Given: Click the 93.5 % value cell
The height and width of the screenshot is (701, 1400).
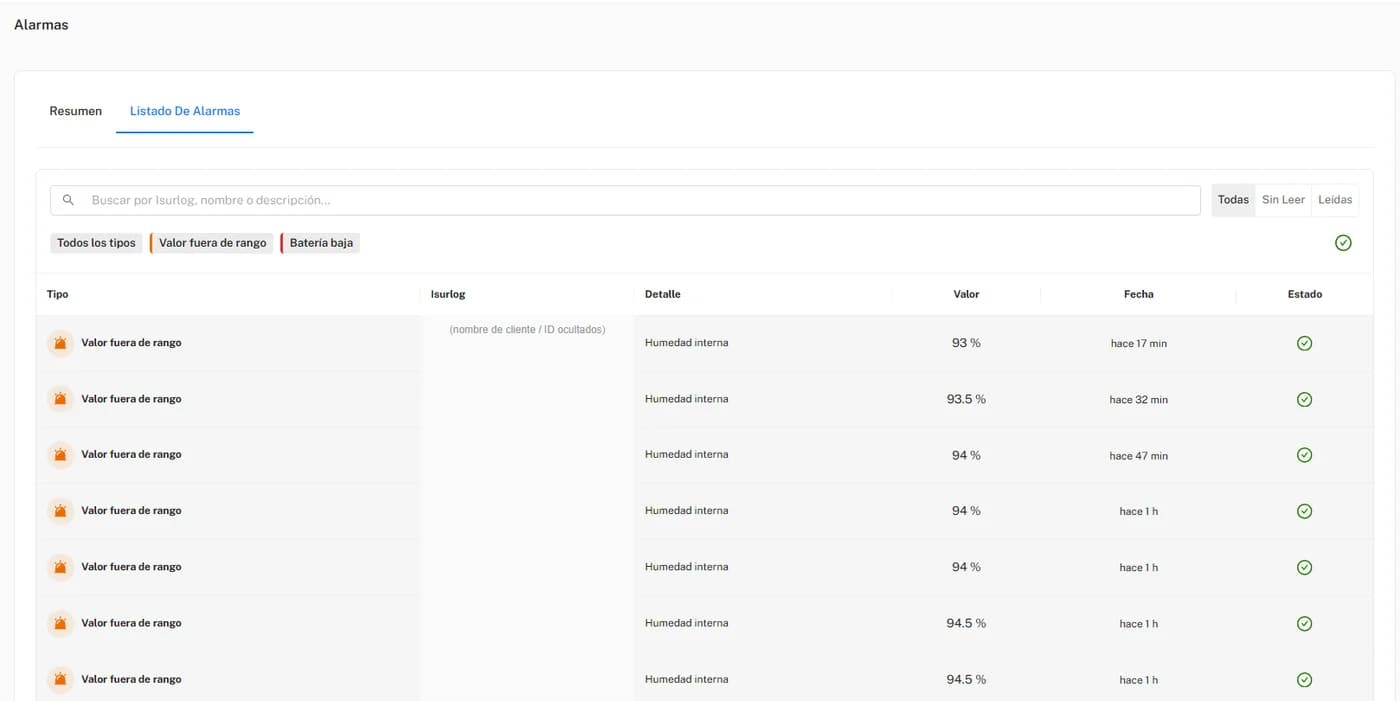Looking at the screenshot, I should point(966,399).
